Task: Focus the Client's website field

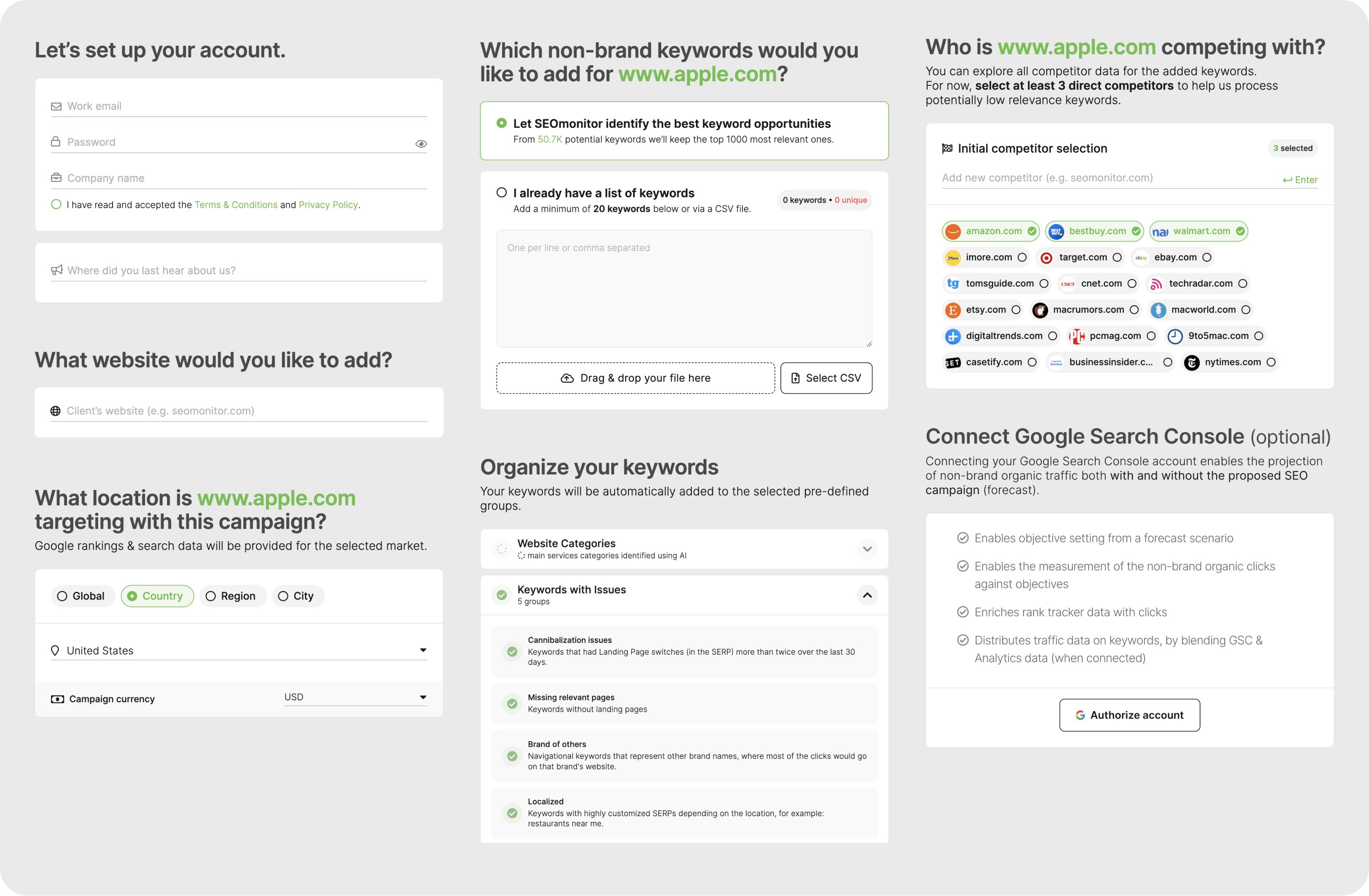Action: (239, 411)
